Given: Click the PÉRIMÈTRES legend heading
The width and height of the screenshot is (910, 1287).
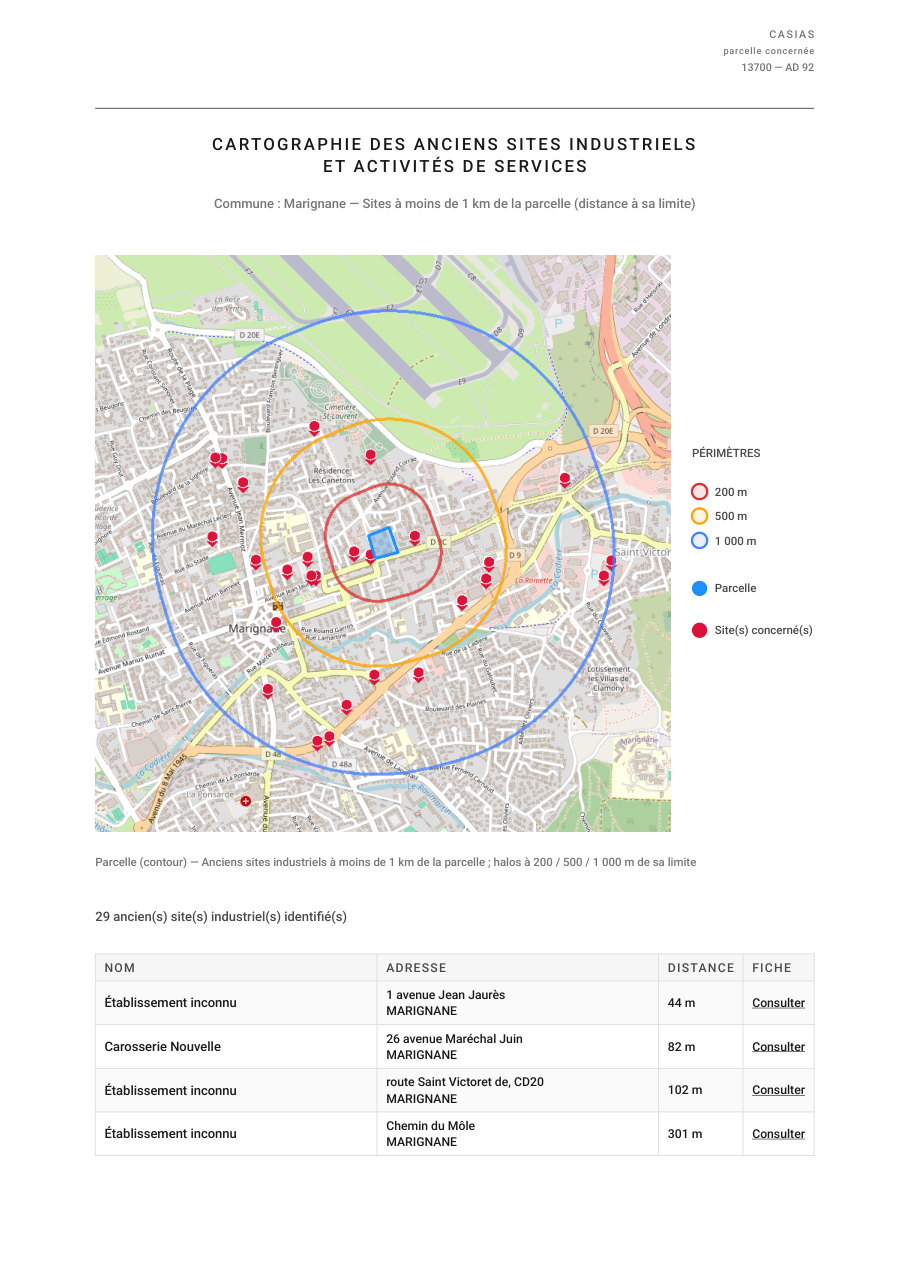Looking at the screenshot, I should tap(726, 453).
